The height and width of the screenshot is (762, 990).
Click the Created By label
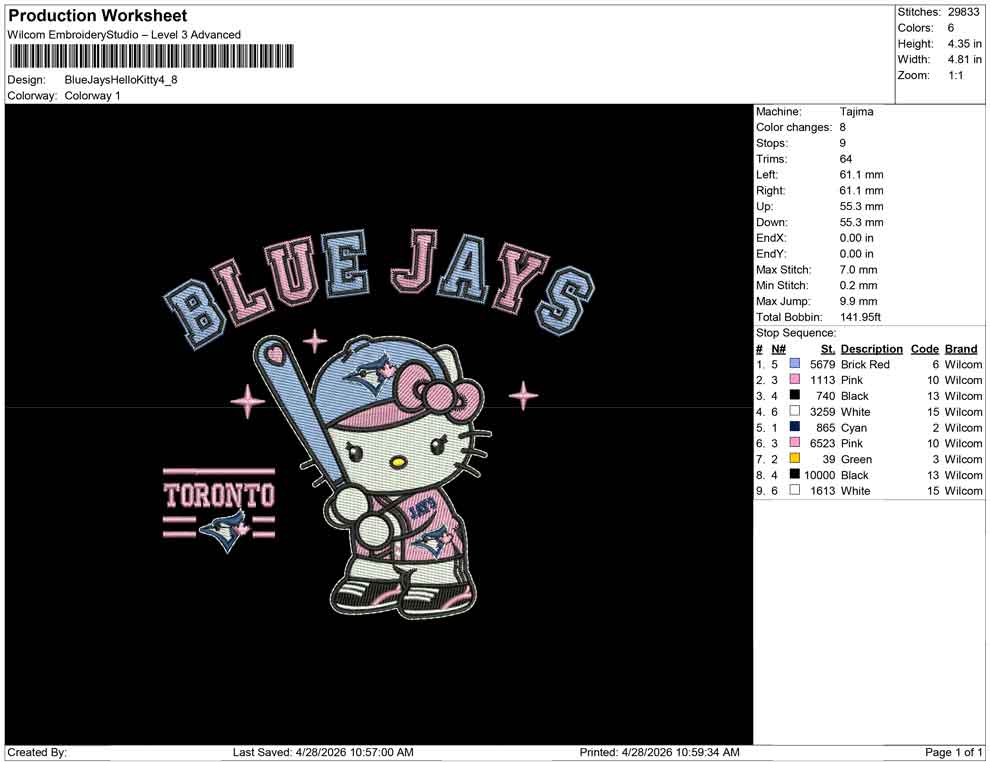(x=37, y=752)
